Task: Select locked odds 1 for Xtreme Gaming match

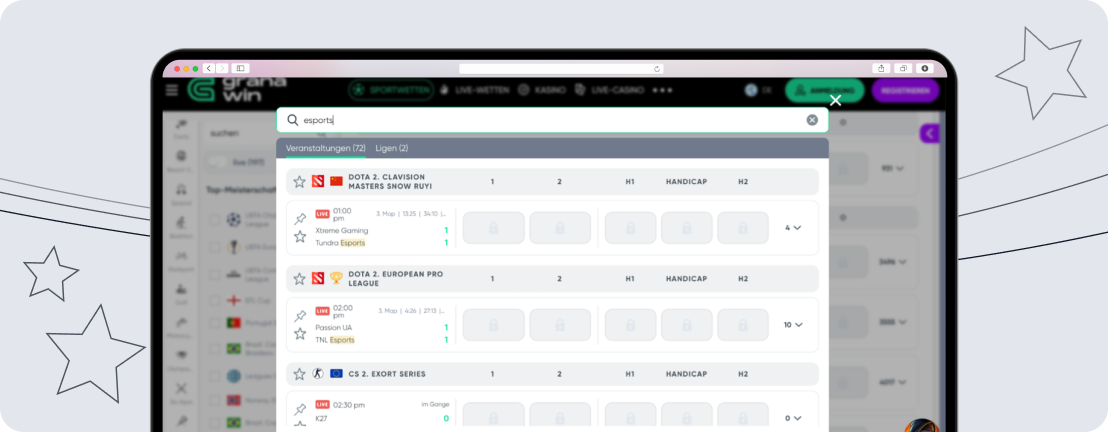Action: pyautogui.click(x=493, y=228)
